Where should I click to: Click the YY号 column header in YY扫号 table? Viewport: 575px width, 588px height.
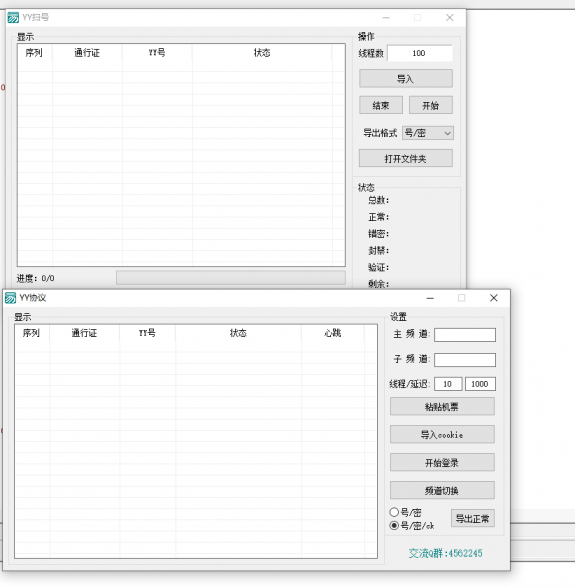tap(157, 53)
